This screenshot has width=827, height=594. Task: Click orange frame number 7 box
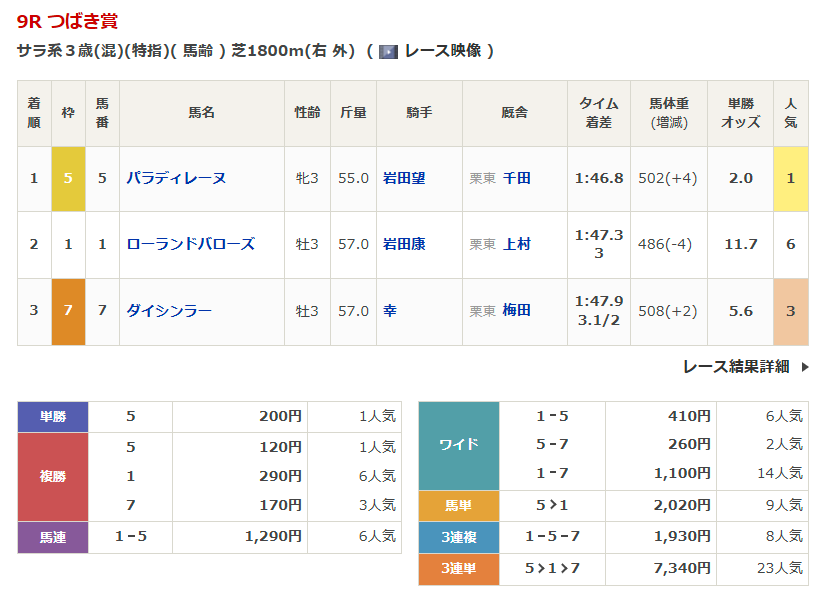pos(68,311)
